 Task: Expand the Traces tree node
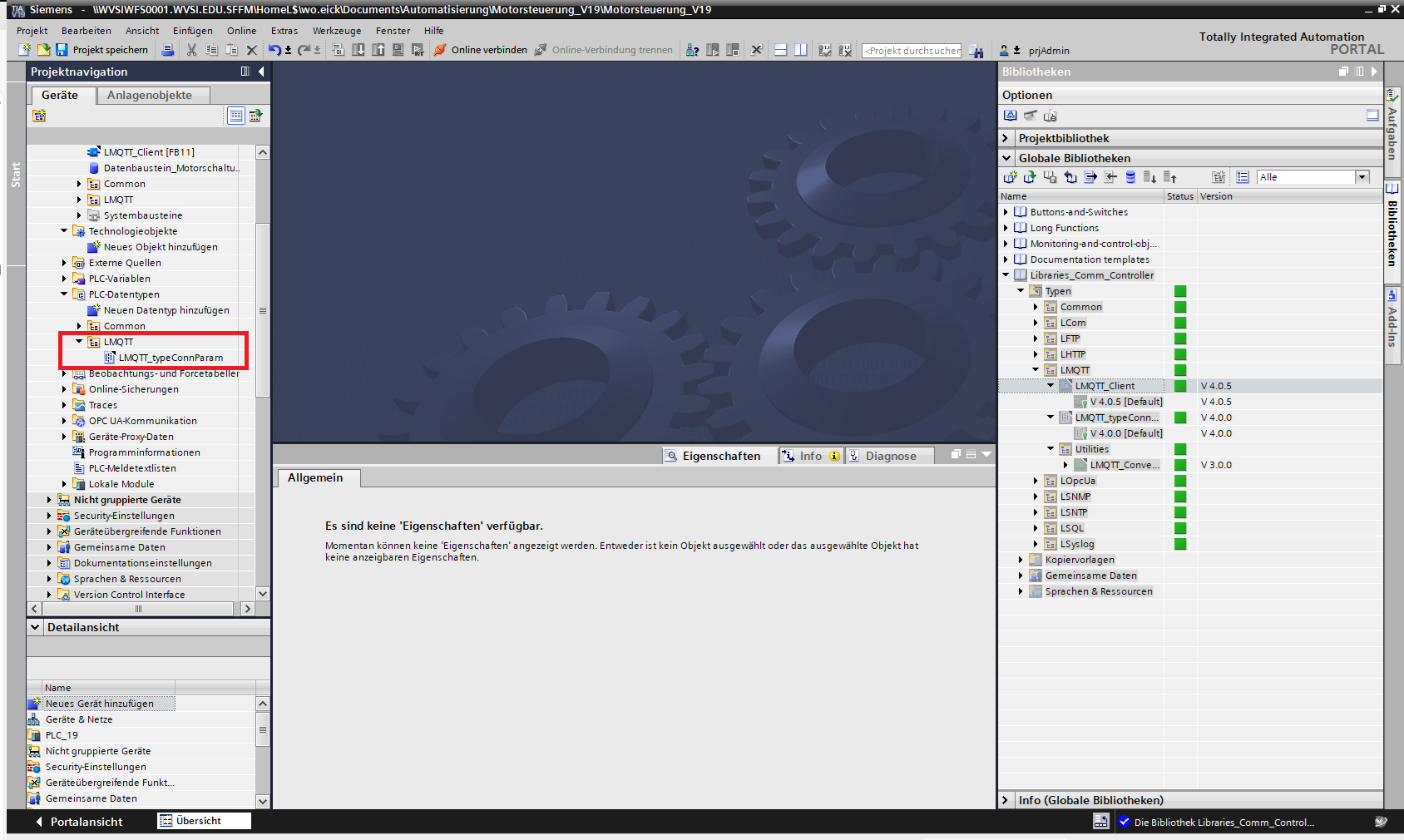tap(64, 405)
